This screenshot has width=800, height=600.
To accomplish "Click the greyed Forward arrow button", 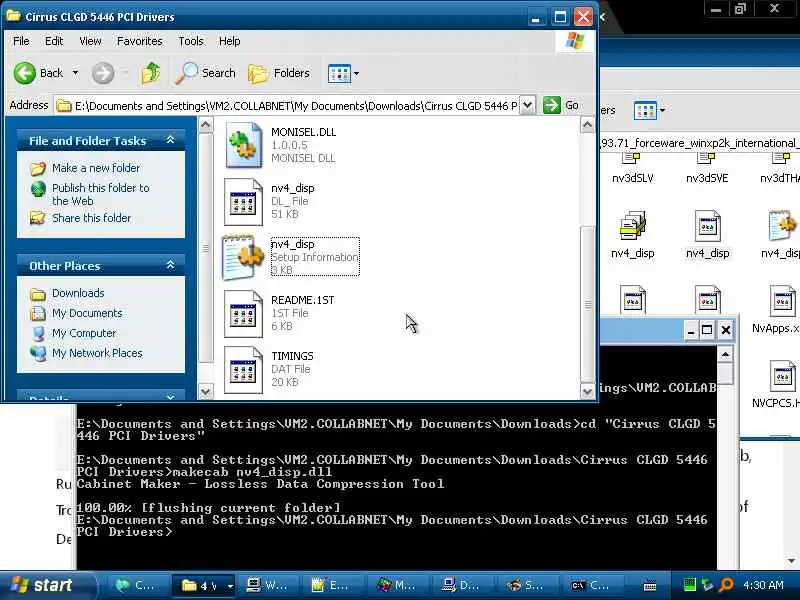I will click(103, 73).
